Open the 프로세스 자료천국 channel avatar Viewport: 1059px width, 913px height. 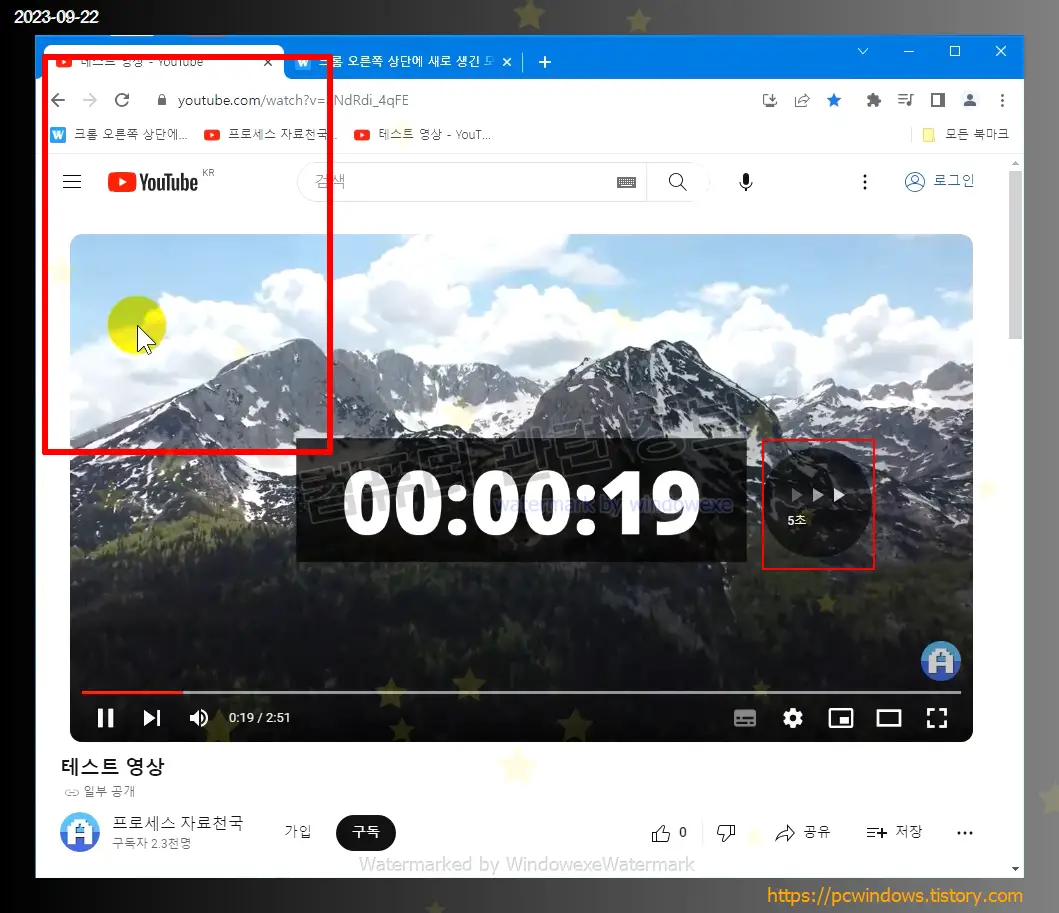(x=80, y=832)
